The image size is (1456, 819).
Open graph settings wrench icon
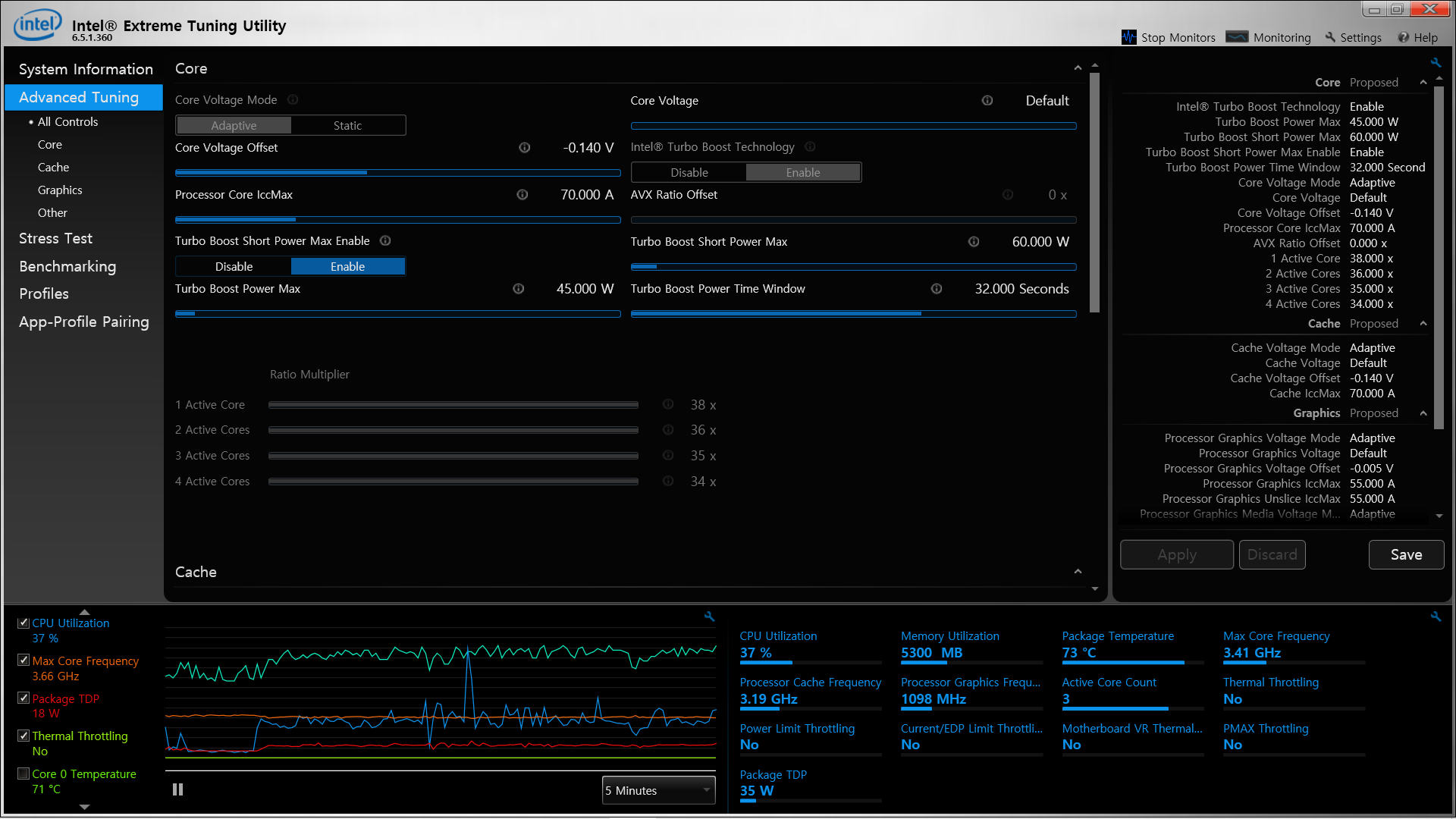coord(709,617)
